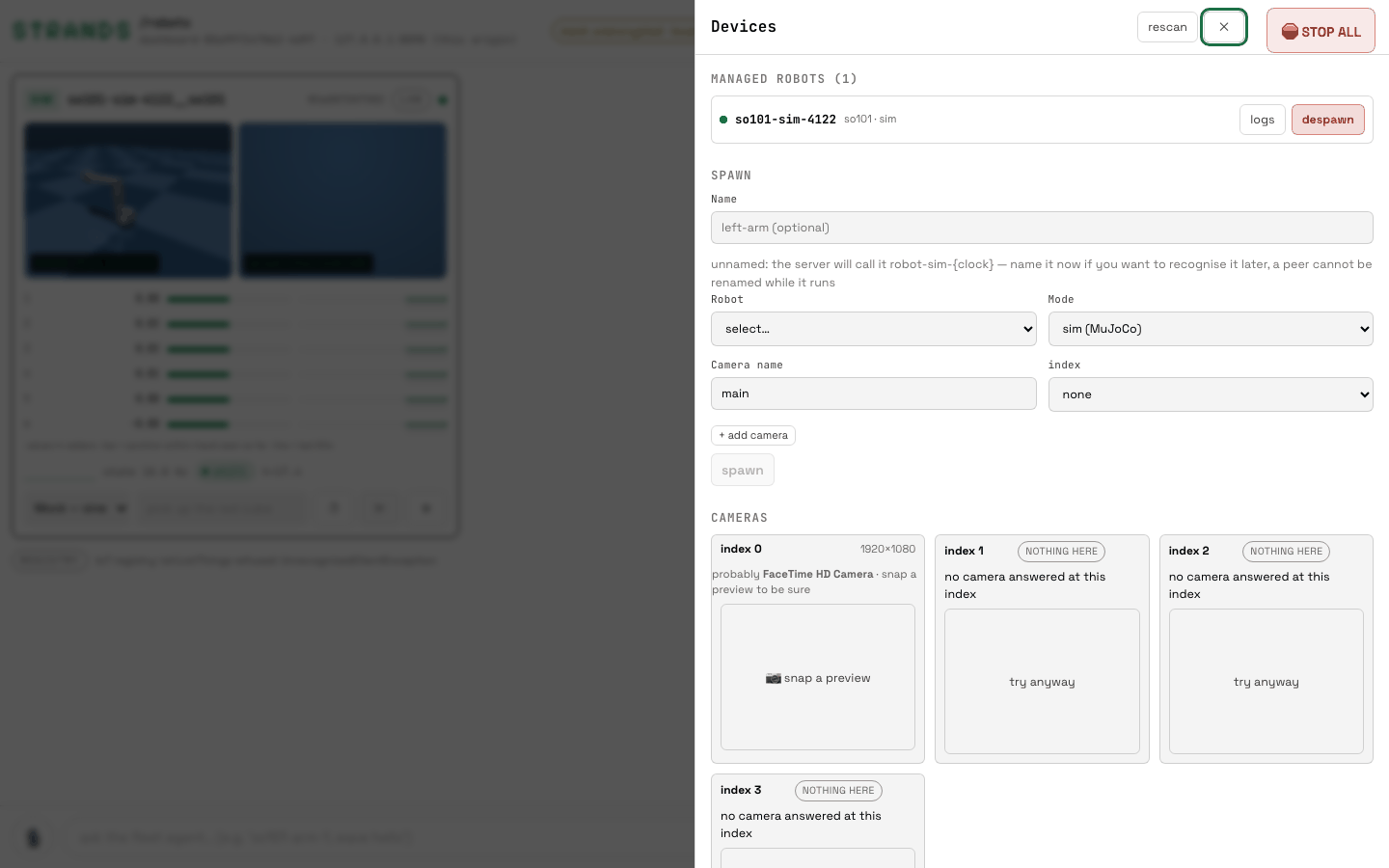Open logs for so101-sim-4122
Viewport: 1389px width, 868px height.
pos(1263,120)
